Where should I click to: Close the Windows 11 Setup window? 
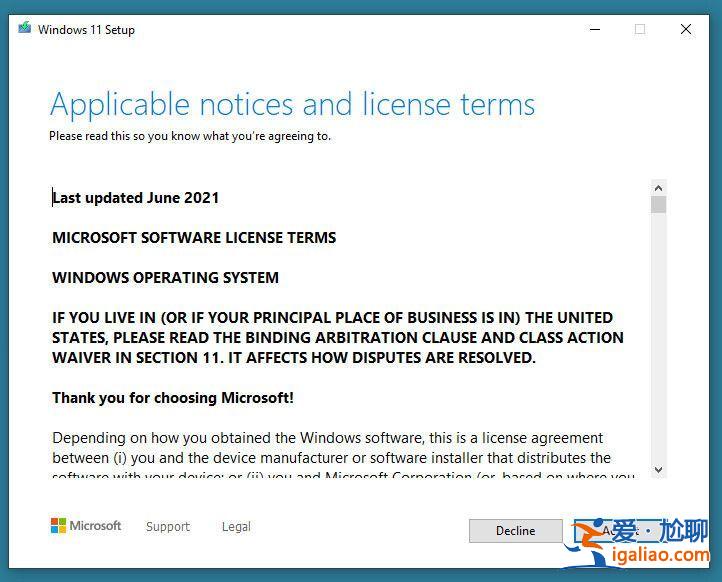(686, 29)
